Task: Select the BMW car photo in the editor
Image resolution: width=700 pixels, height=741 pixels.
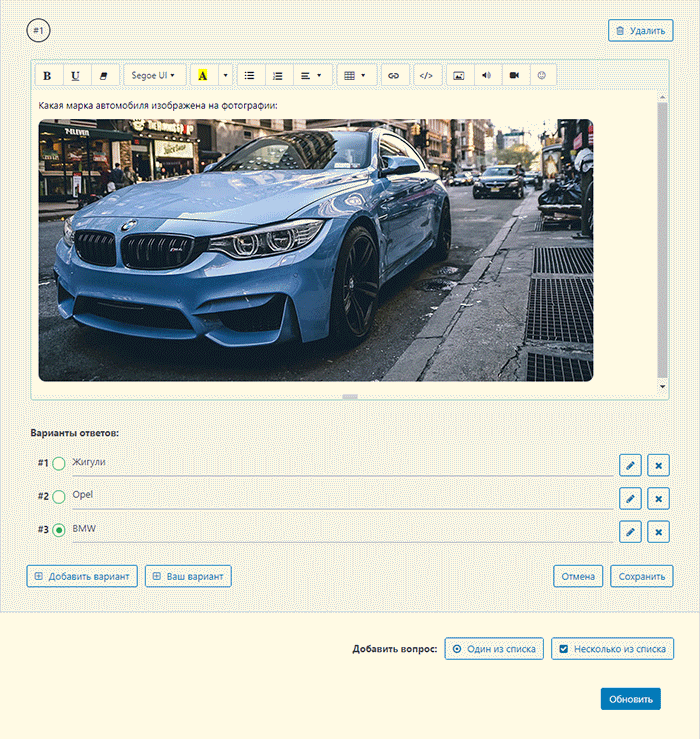Action: 316,250
